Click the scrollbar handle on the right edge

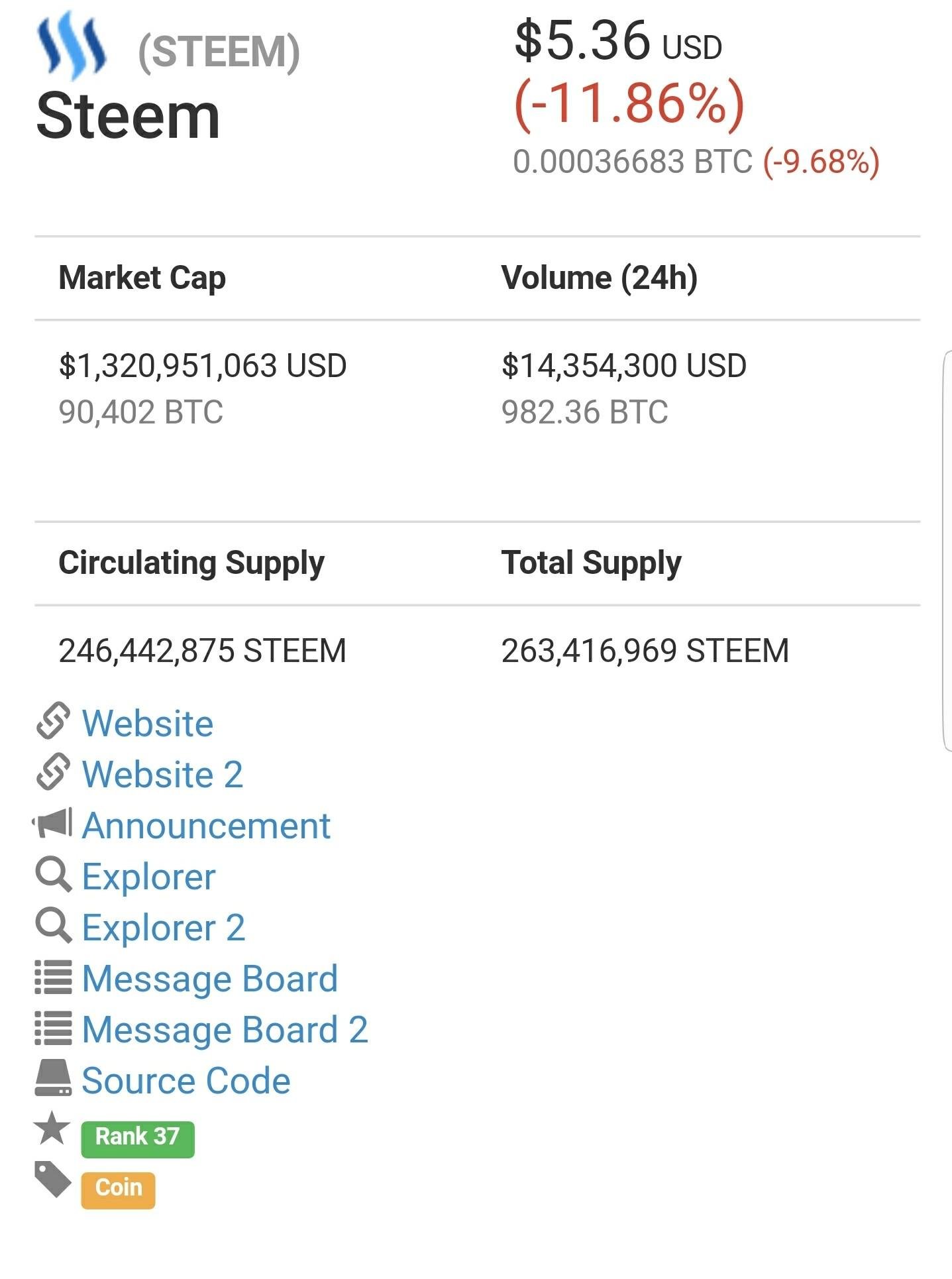947,551
